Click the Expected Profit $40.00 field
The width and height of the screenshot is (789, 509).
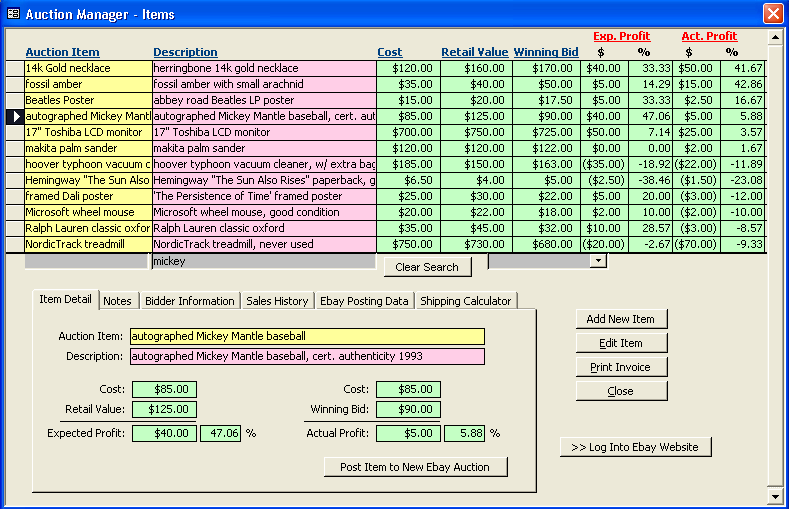pos(164,433)
